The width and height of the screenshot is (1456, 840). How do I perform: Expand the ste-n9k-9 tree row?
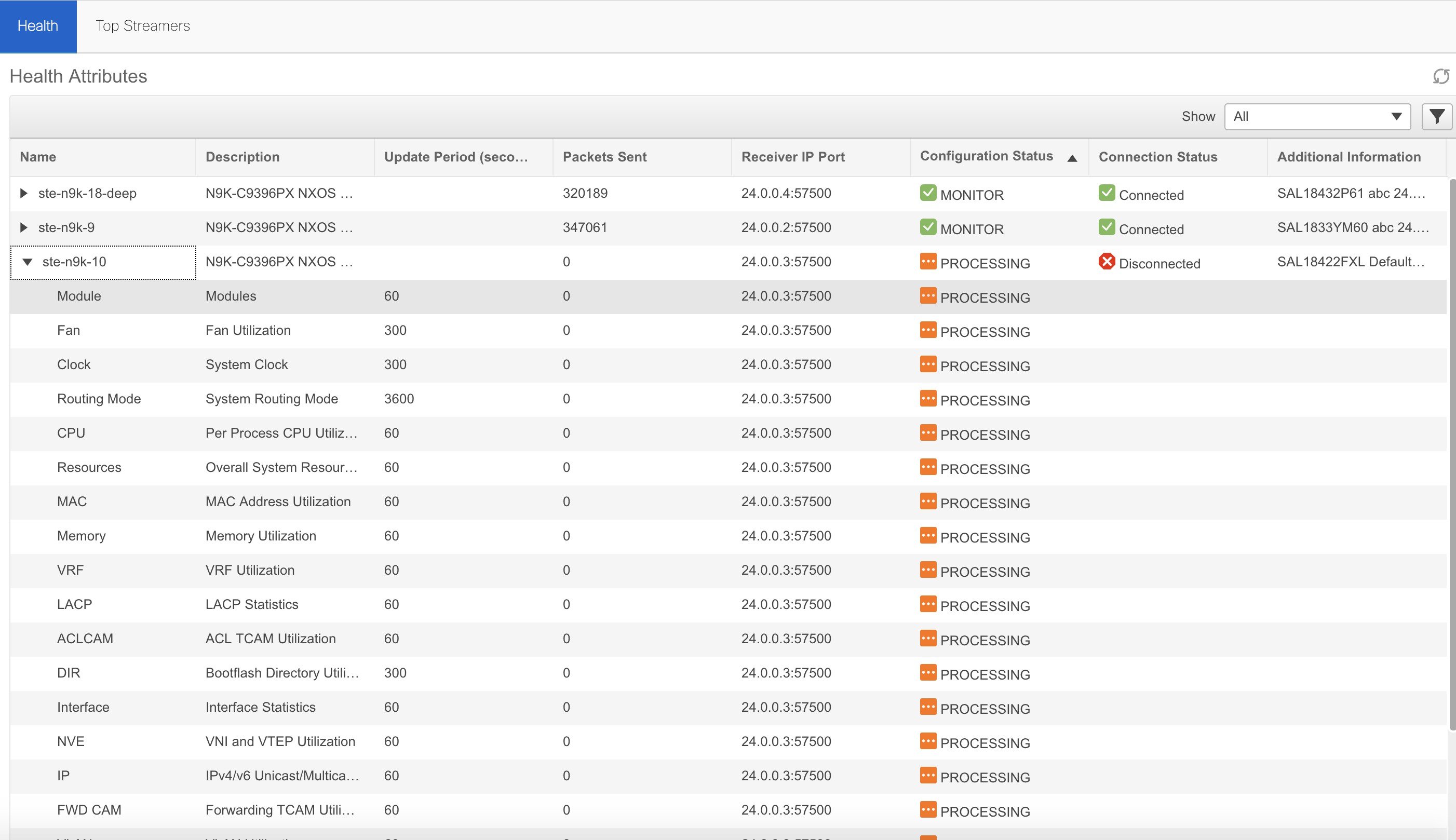24,227
